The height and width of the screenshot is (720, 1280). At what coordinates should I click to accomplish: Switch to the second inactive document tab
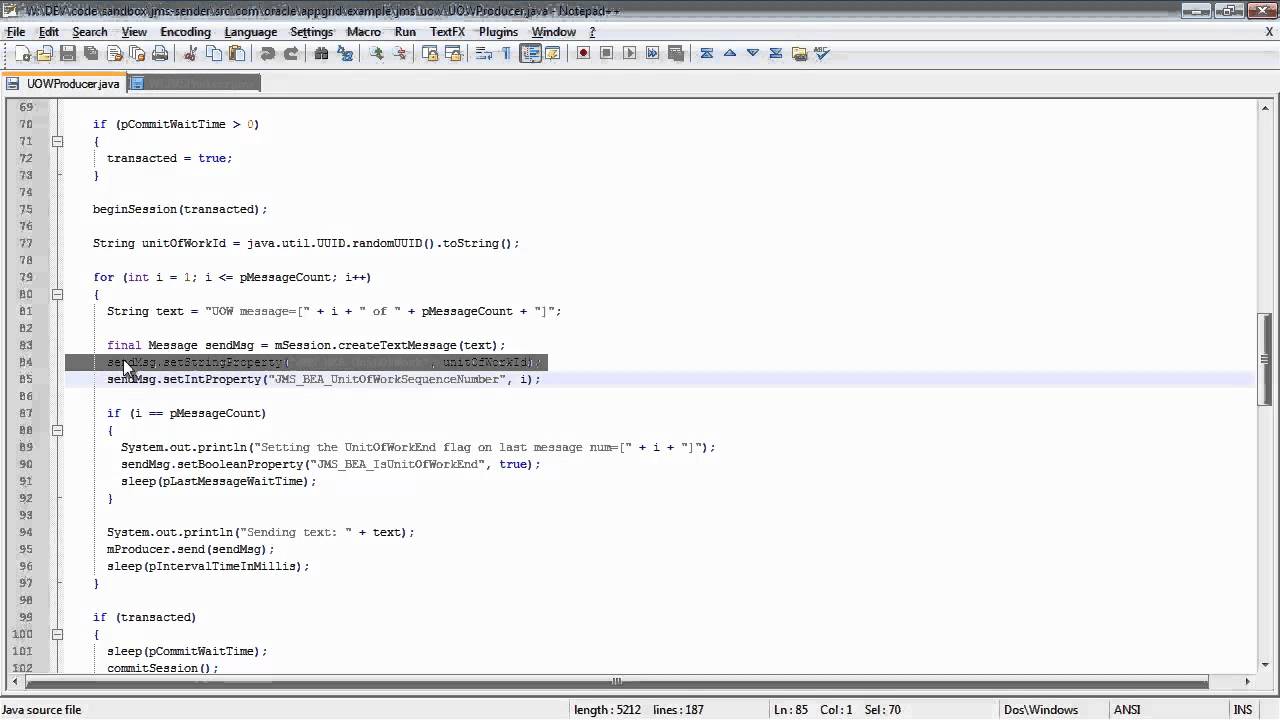194,84
